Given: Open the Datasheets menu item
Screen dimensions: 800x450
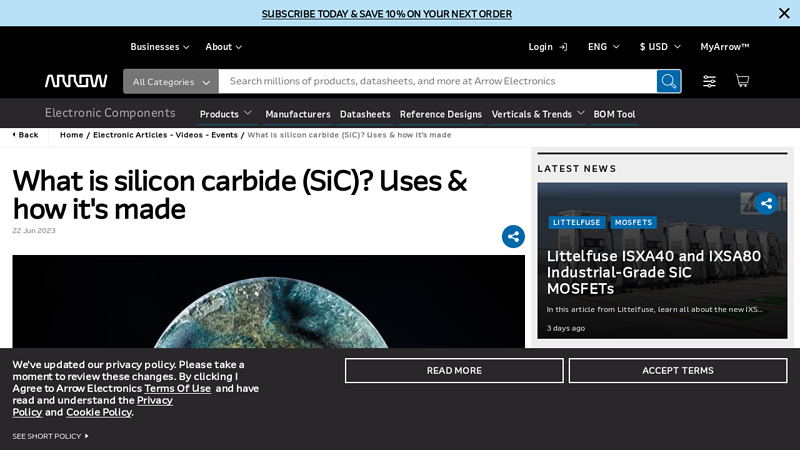Looking at the screenshot, I should click(365, 114).
